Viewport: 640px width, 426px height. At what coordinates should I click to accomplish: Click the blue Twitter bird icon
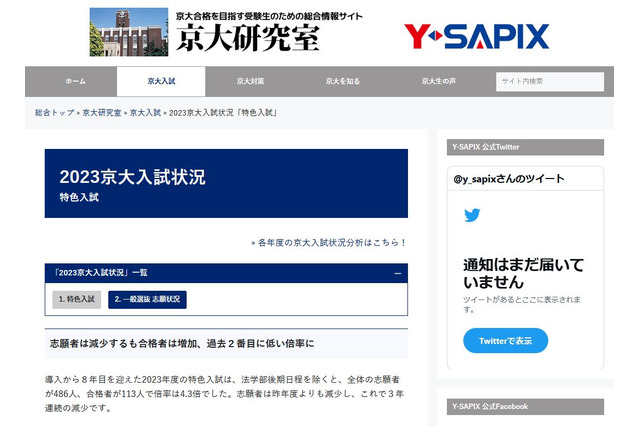pos(472,215)
